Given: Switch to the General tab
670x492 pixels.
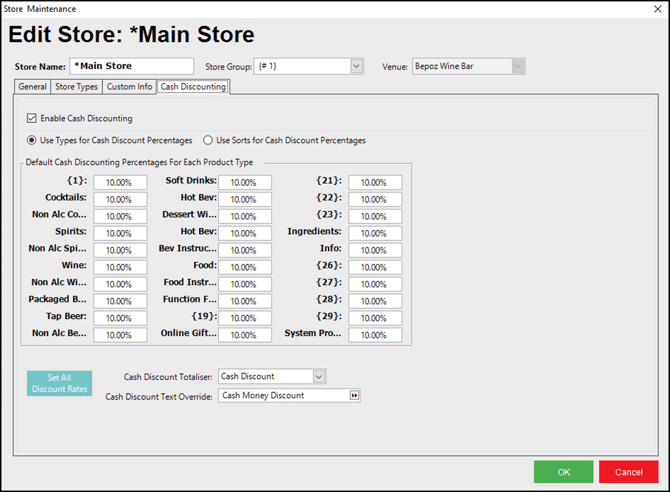Looking at the screenshot, I should click(32, 87).
